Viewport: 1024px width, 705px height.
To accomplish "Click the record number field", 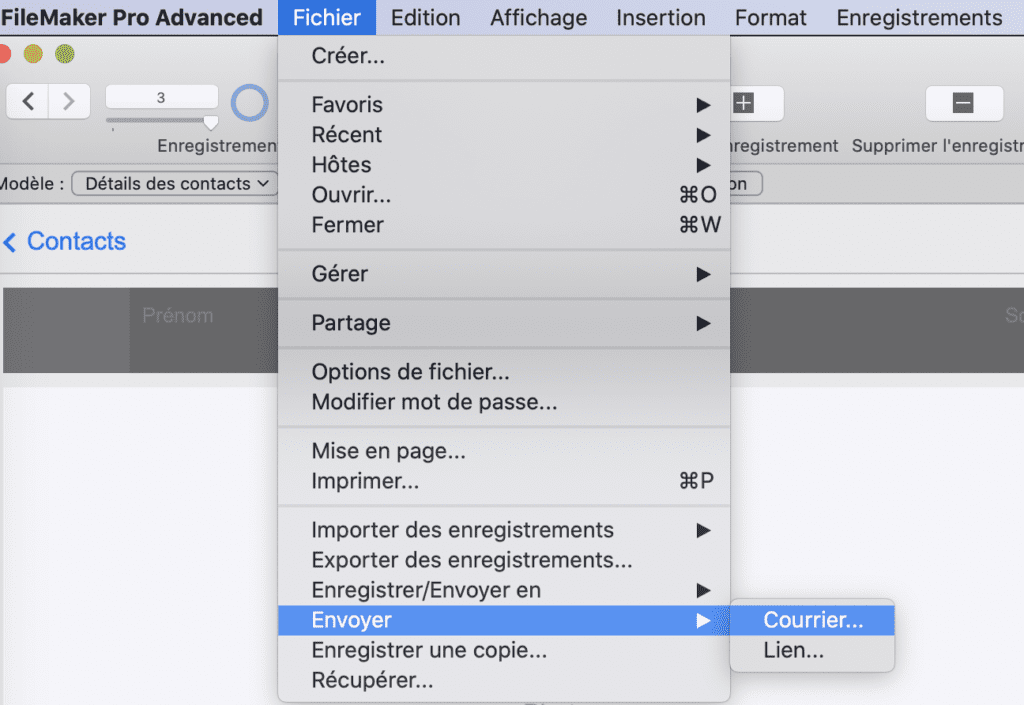I will (x=161, y=97).
